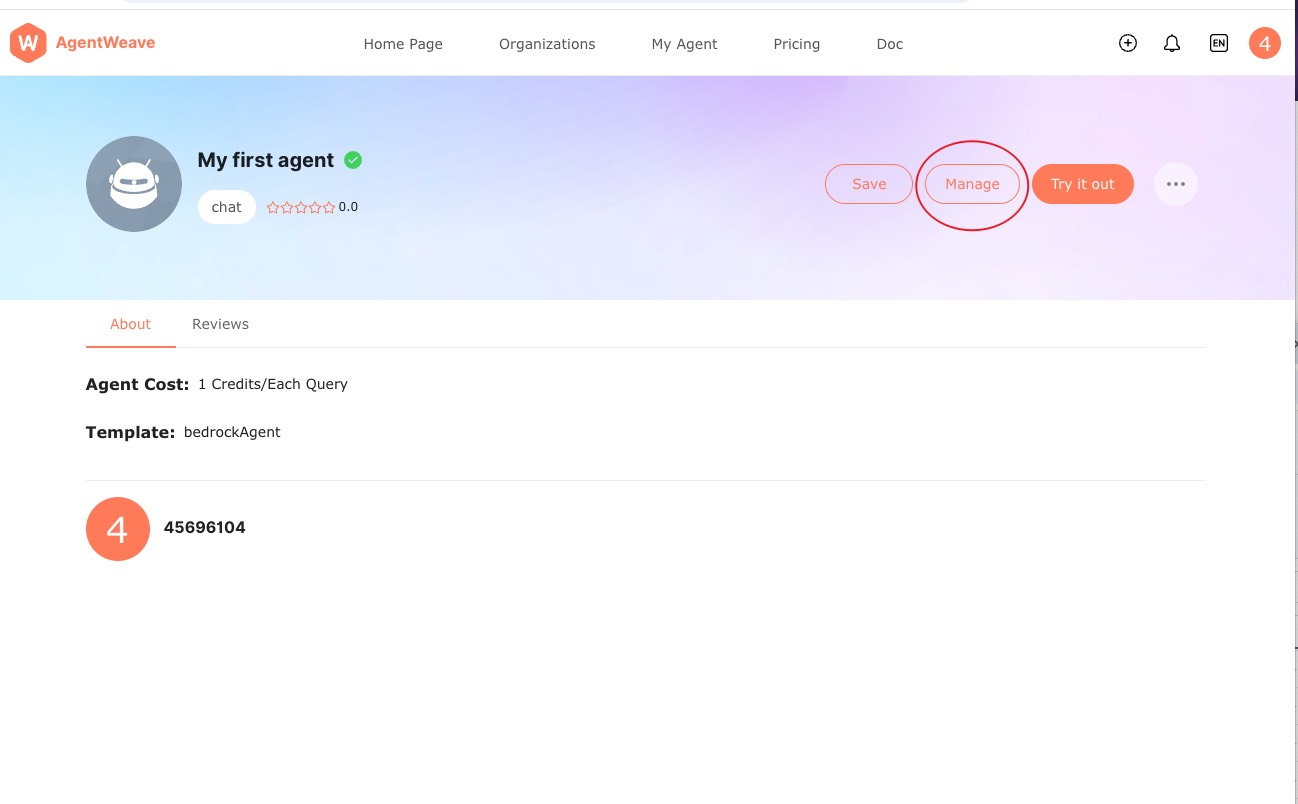Click the third star on the rating slider
The width and height of the screenshot is (1298, 804).
coord(301,207)
